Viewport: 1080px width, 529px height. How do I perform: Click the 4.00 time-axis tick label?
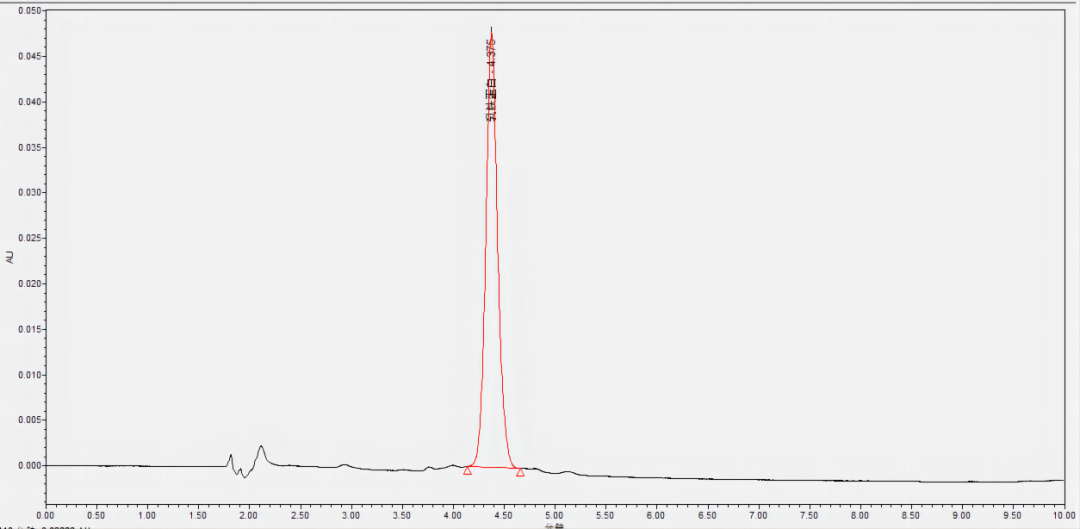pyautogui.click(x=453, y=515)
